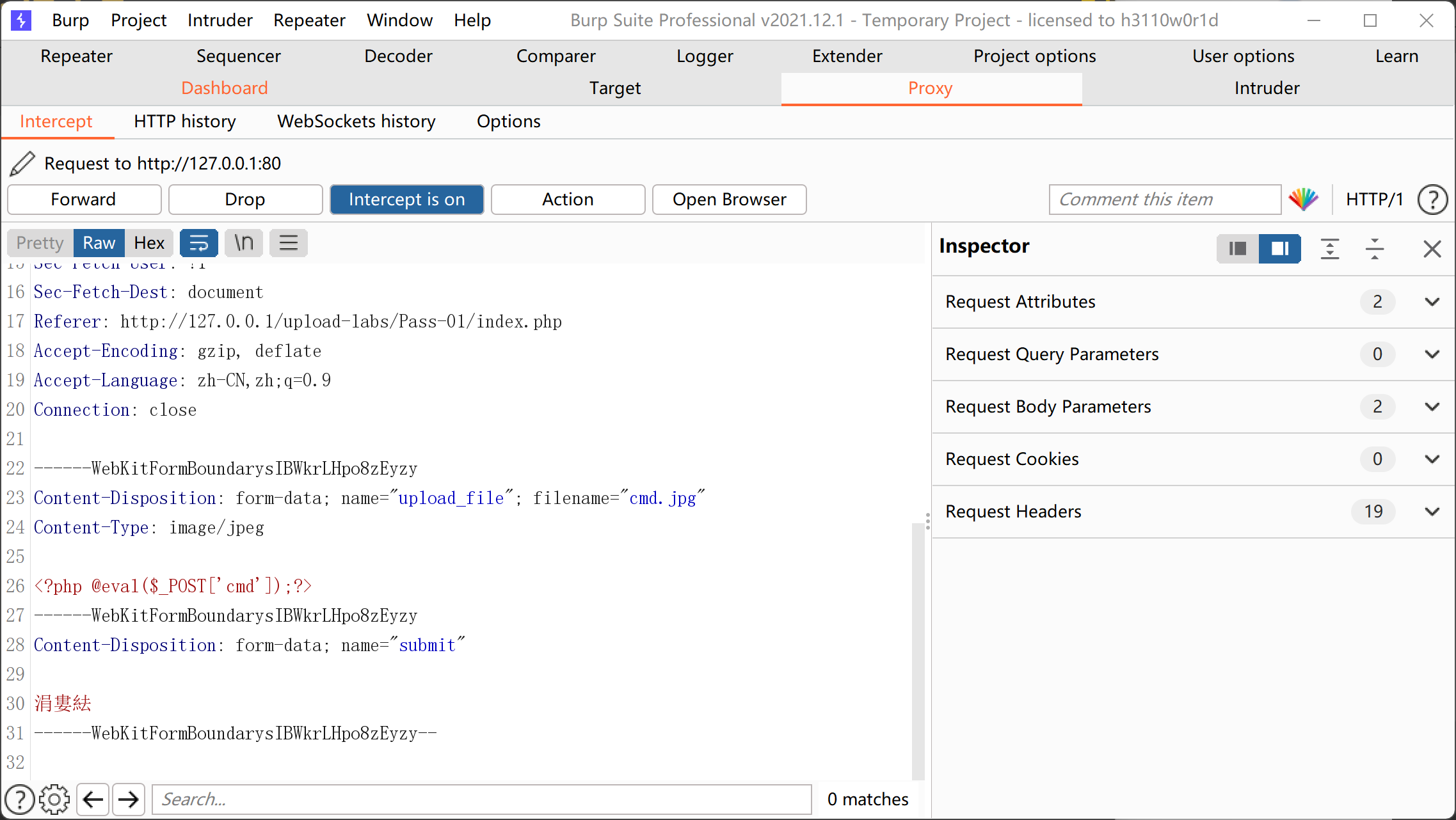Viewport: 1456px width, 820px height.
Task: Select the Hex view tab
Action: [x=149, y=243]
